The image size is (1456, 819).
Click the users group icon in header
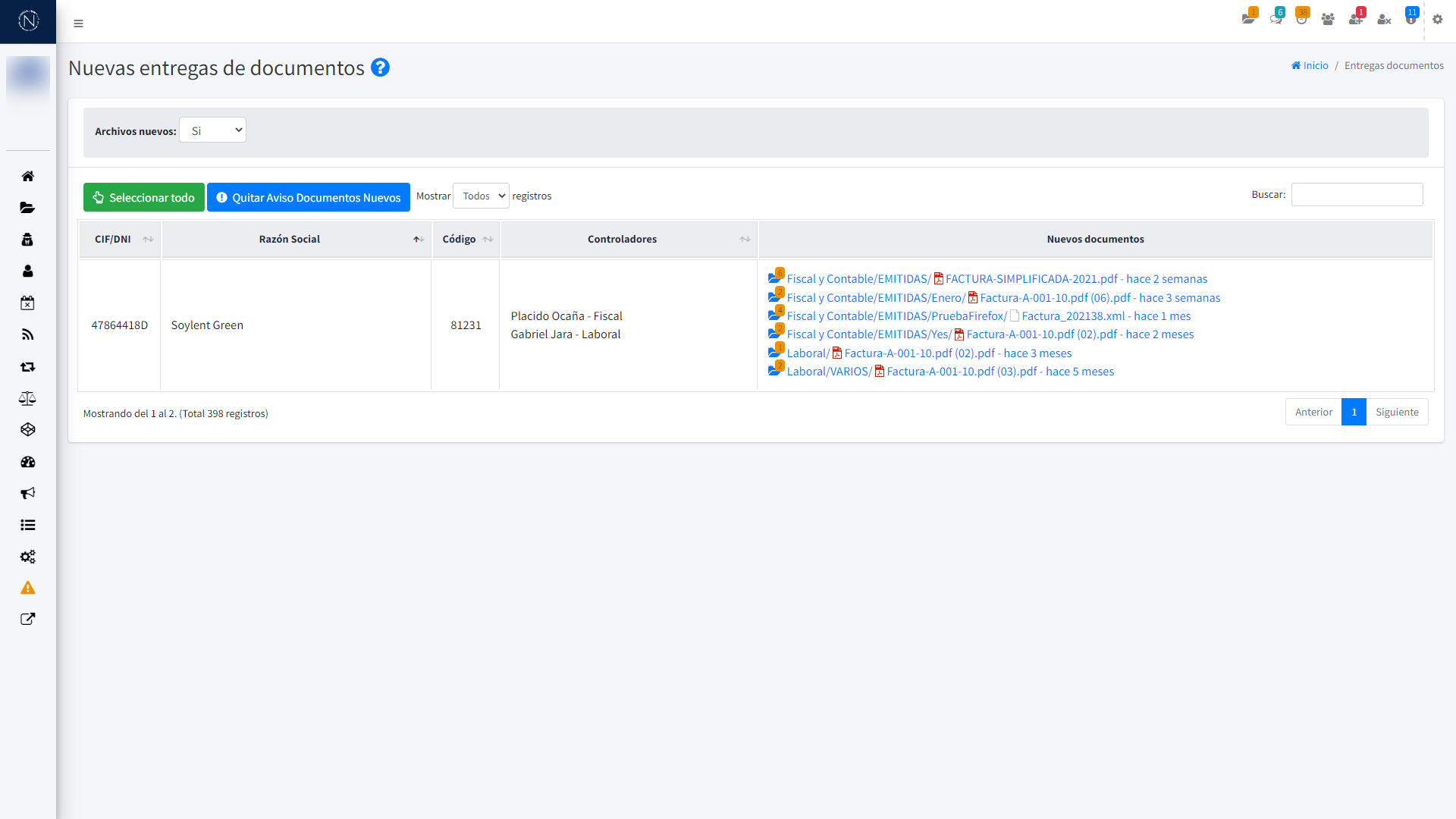(1328, 19)
